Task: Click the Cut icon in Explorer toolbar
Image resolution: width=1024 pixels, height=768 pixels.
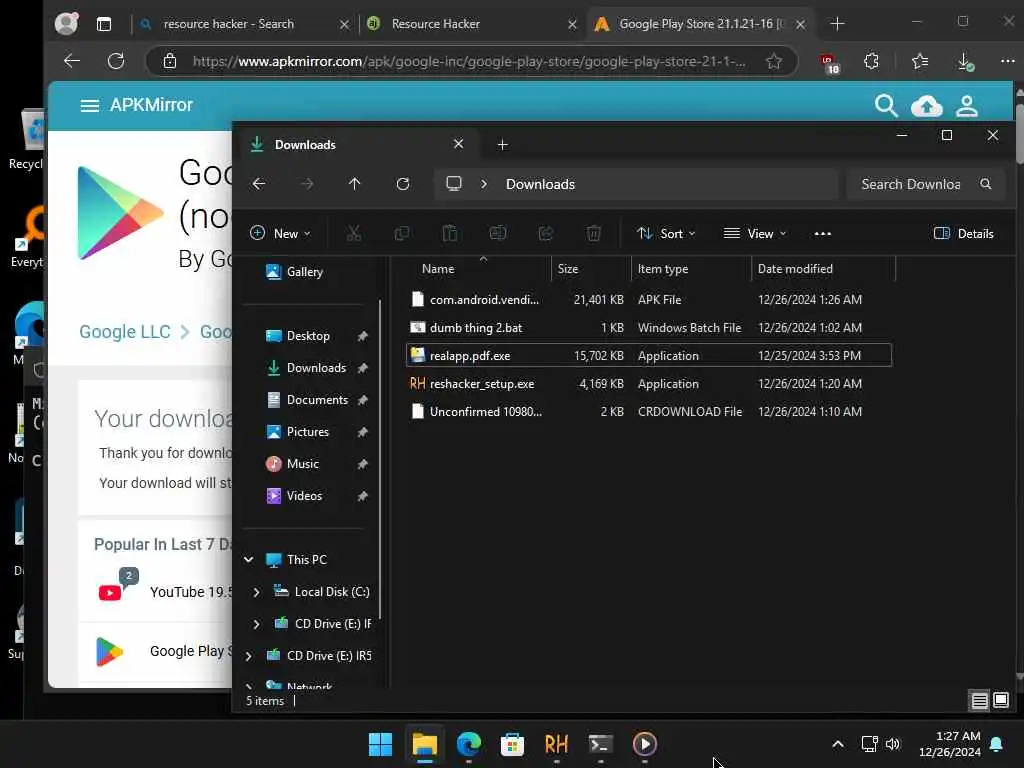Action: [x=353, y=233]
